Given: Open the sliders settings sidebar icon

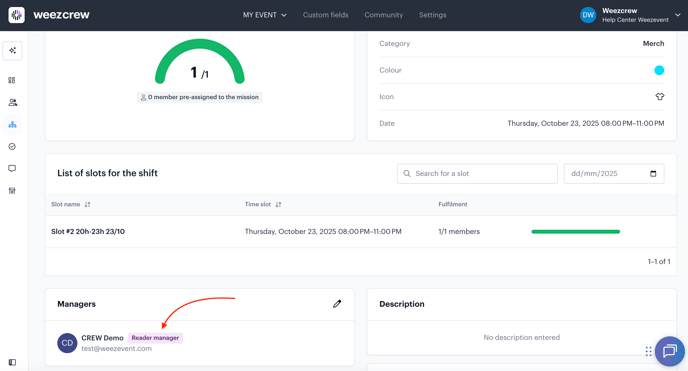Looking at the screenshot, I should coord(12,190).
